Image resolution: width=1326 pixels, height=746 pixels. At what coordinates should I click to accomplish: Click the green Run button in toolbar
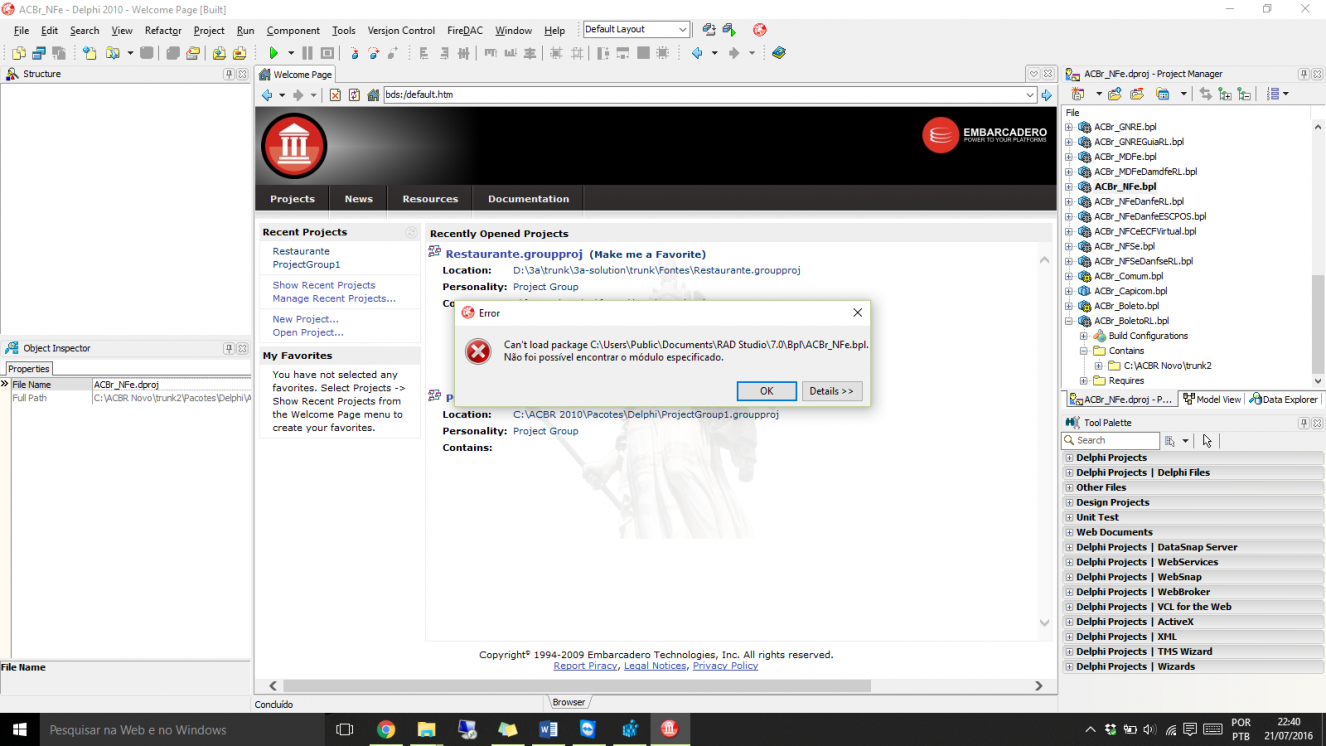(x=273, y=53)
